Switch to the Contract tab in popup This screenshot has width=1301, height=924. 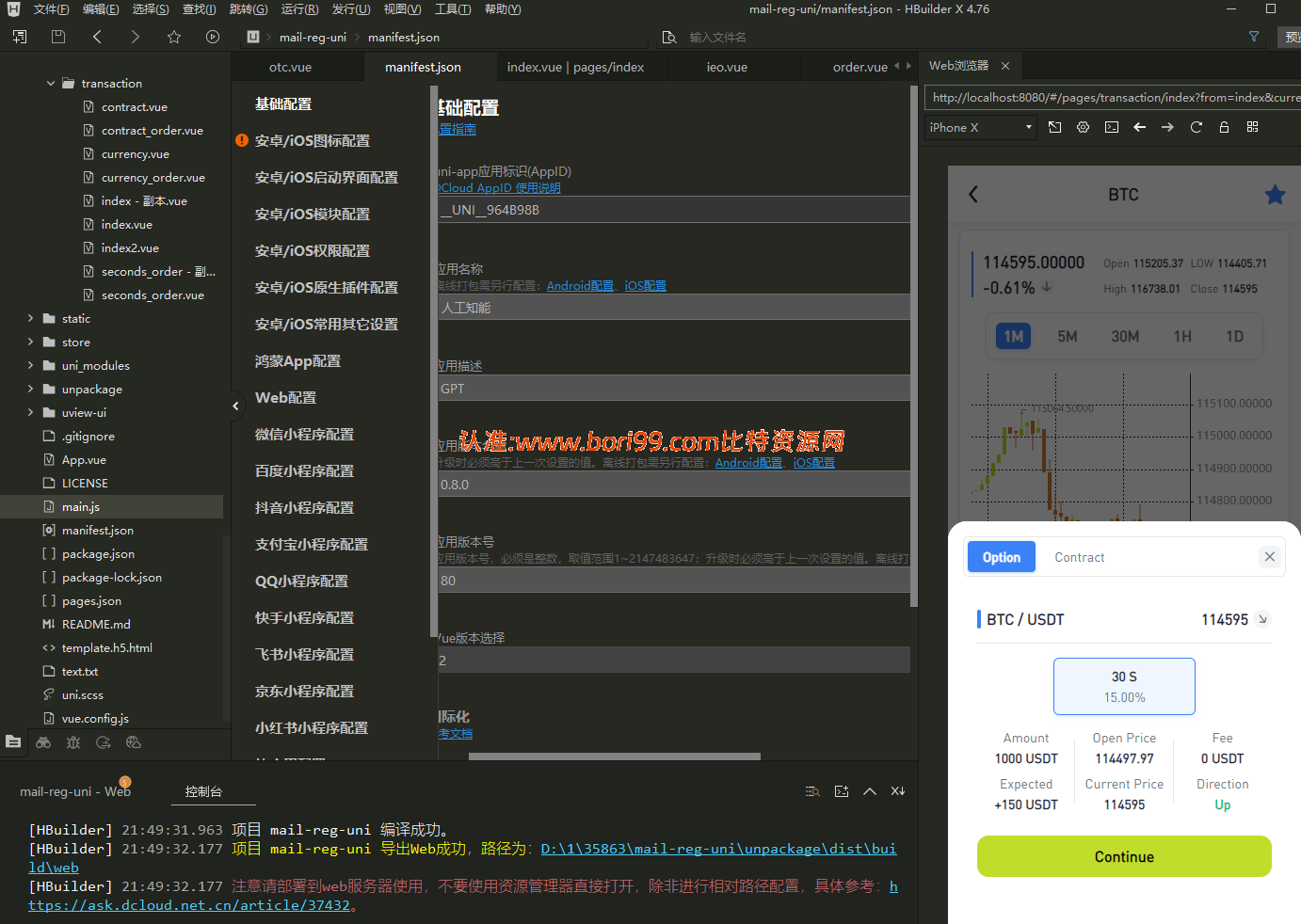click(1079, 557)
